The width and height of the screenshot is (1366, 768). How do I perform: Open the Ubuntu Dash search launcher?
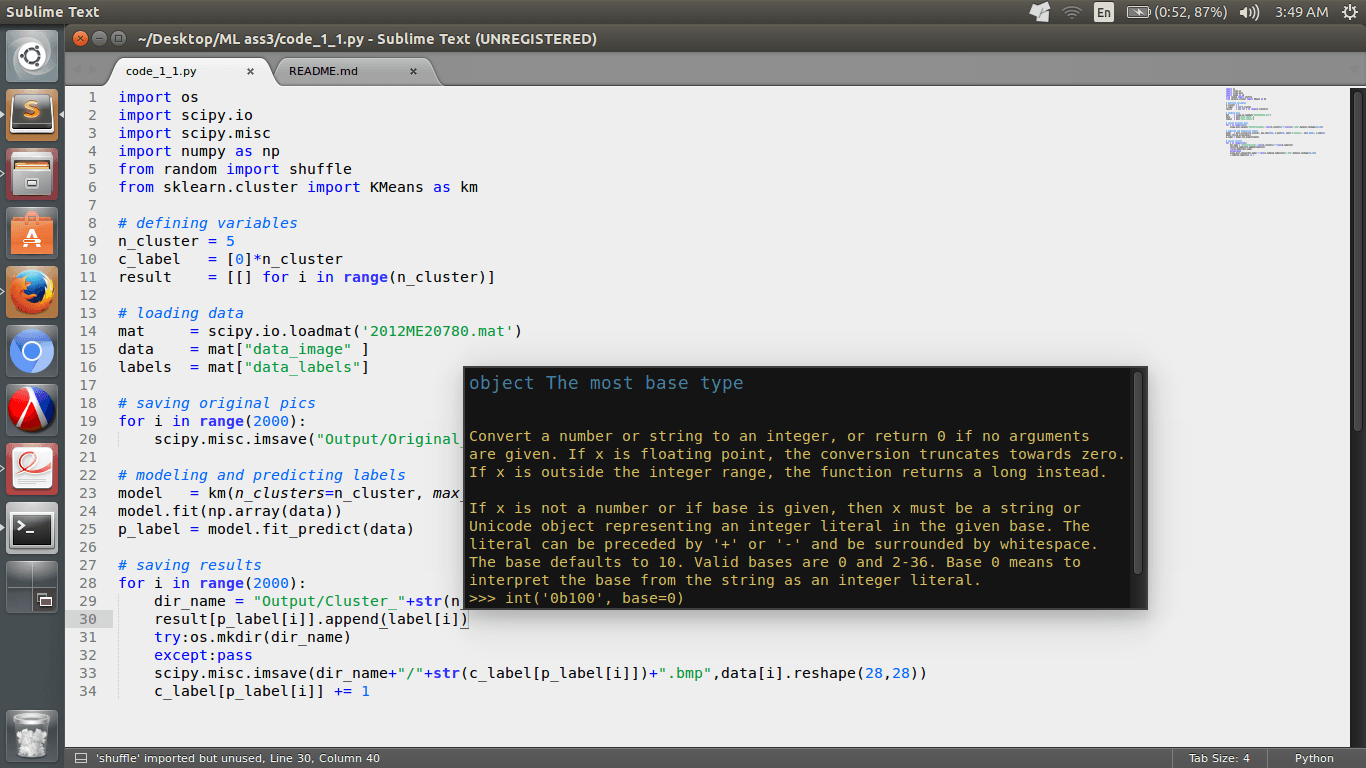[x=32, y=56]
